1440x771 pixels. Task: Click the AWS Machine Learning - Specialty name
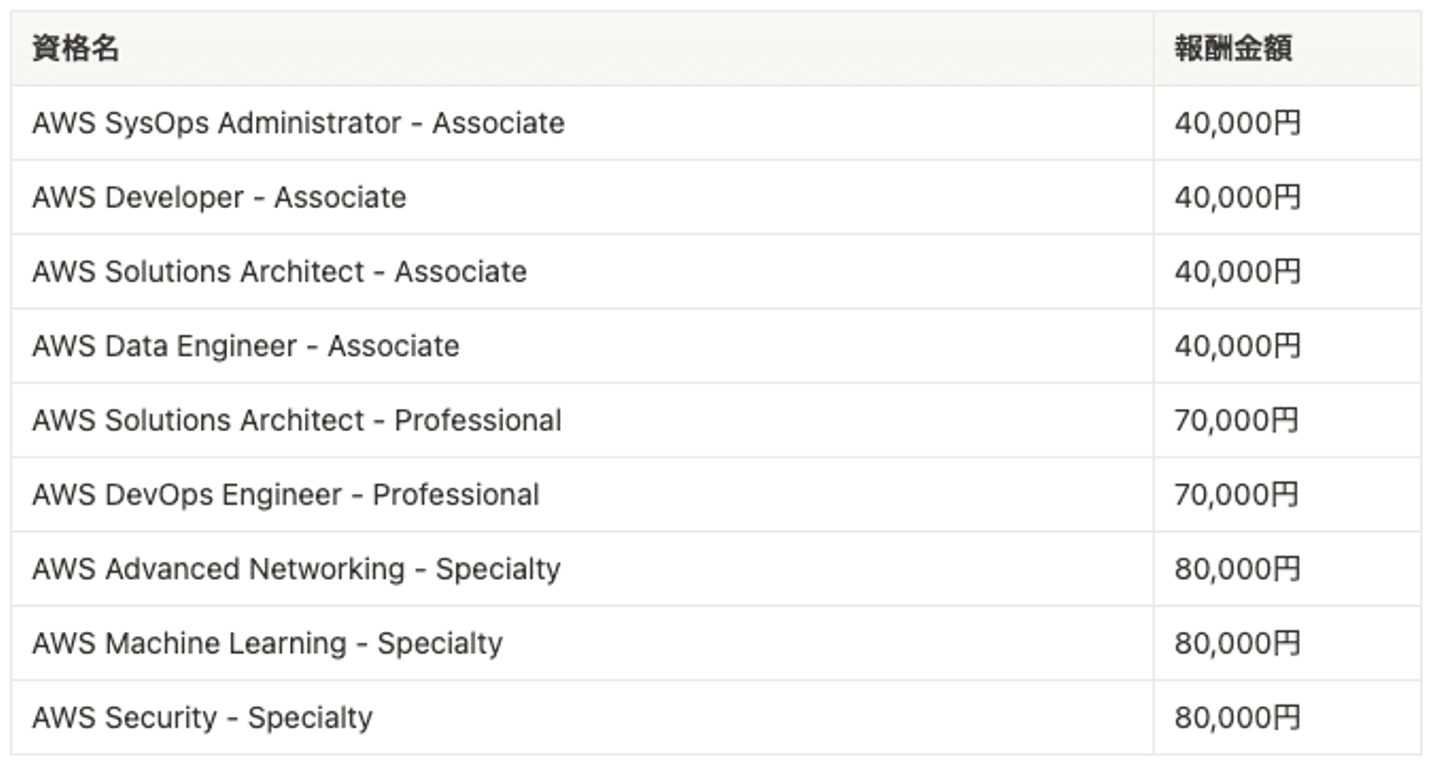coord(267,643)
